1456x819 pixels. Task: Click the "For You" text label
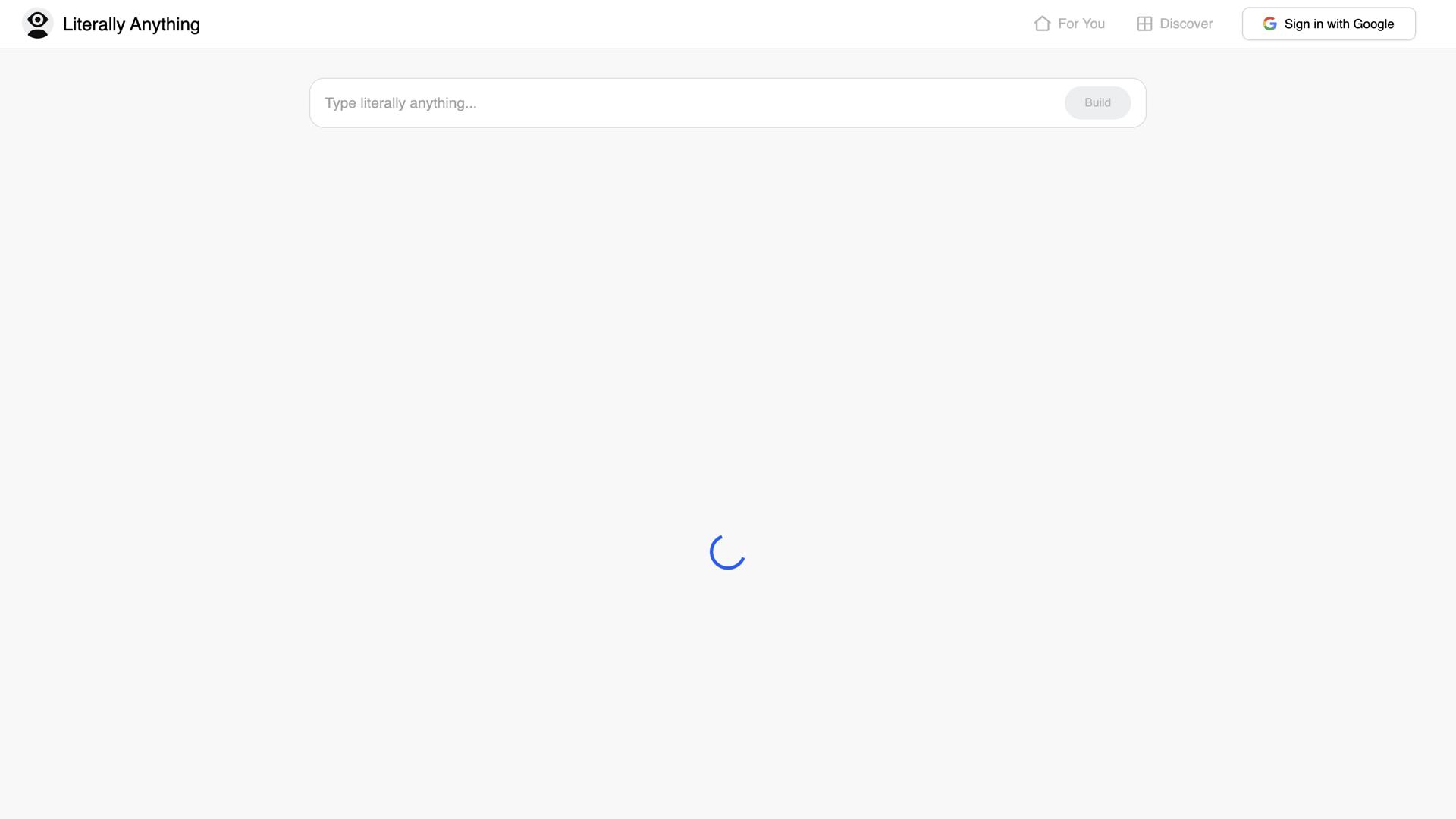1081,24
